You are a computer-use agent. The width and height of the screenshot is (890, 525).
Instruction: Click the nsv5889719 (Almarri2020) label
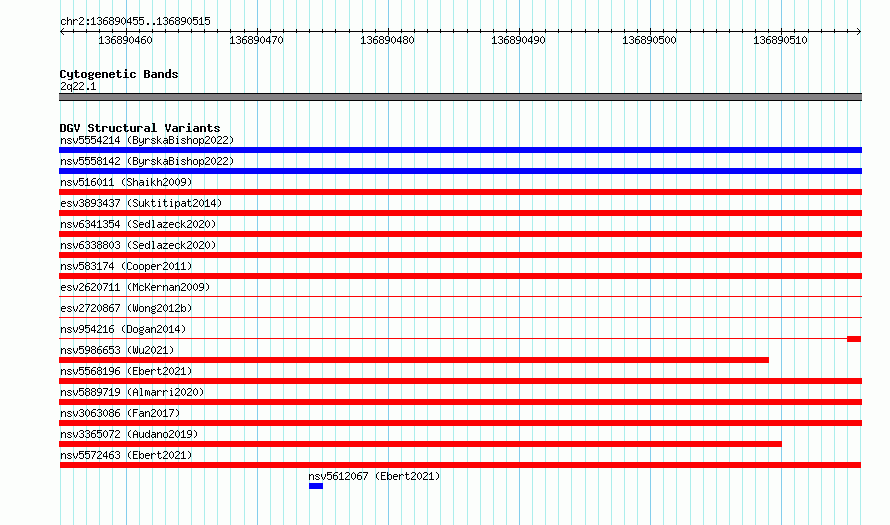tap(132, 392)
